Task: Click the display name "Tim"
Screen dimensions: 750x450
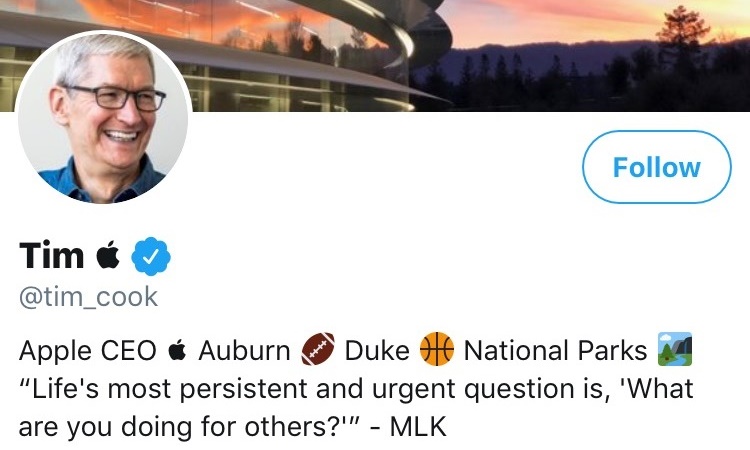Action: click(x=52, y=257)
